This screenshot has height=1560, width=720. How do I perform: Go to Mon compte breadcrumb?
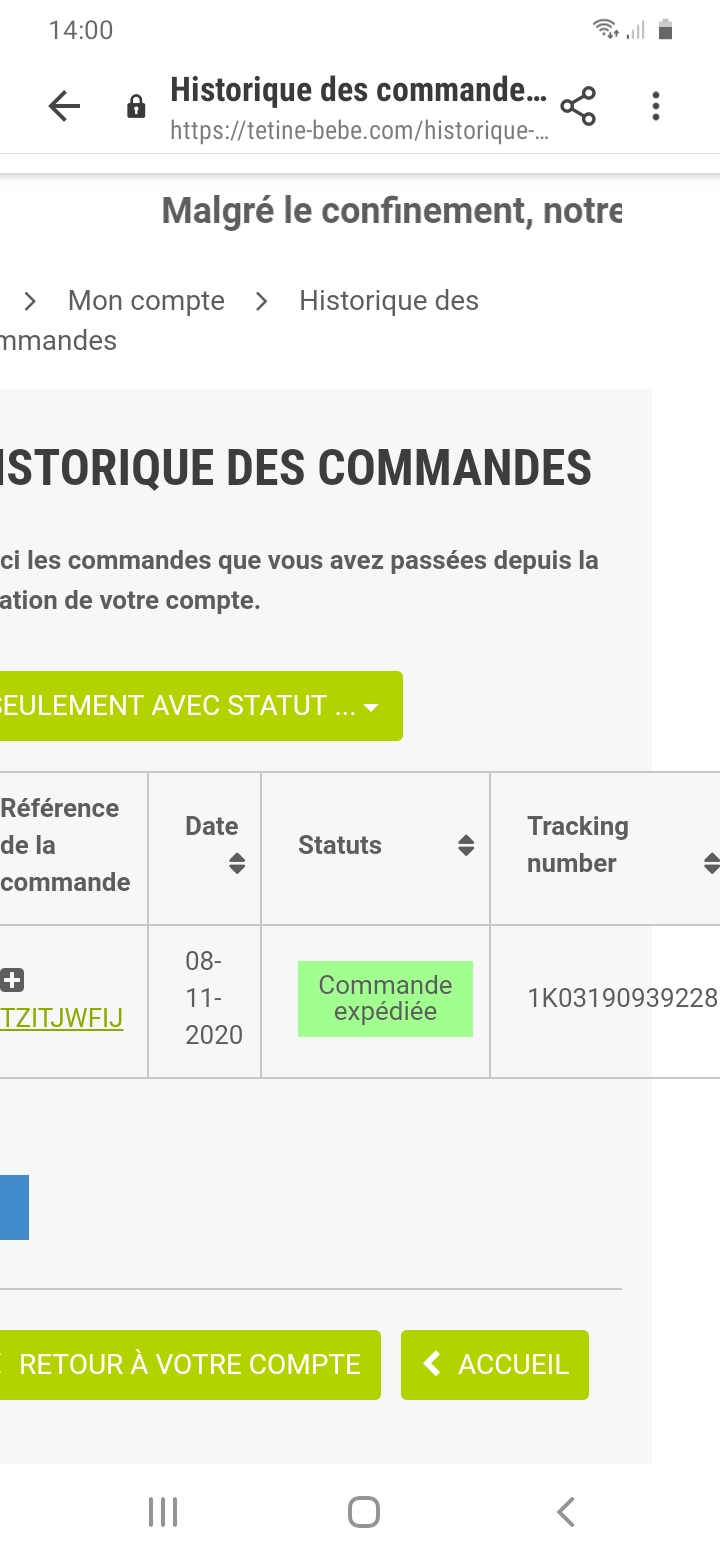pyautogui.click(x=146, y=301)
